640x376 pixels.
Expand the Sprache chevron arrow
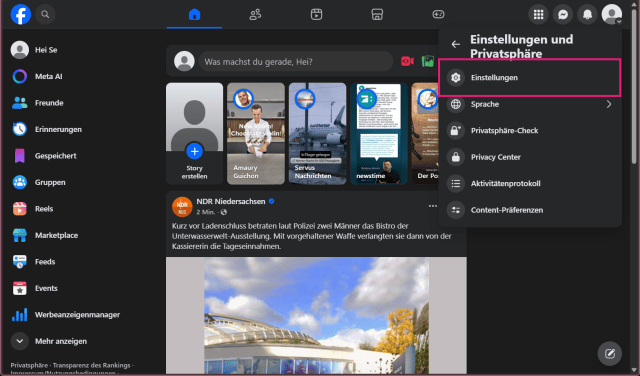609,104
